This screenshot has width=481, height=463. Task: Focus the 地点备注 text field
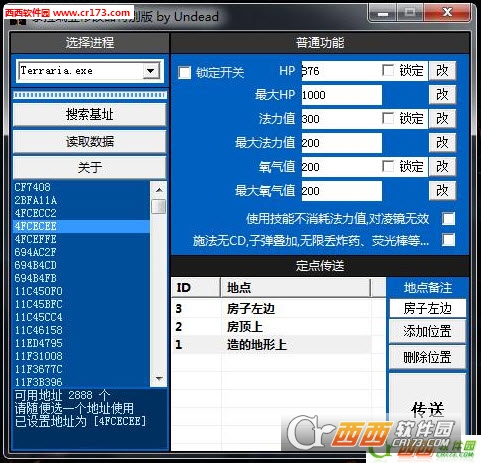pos(427,308)
